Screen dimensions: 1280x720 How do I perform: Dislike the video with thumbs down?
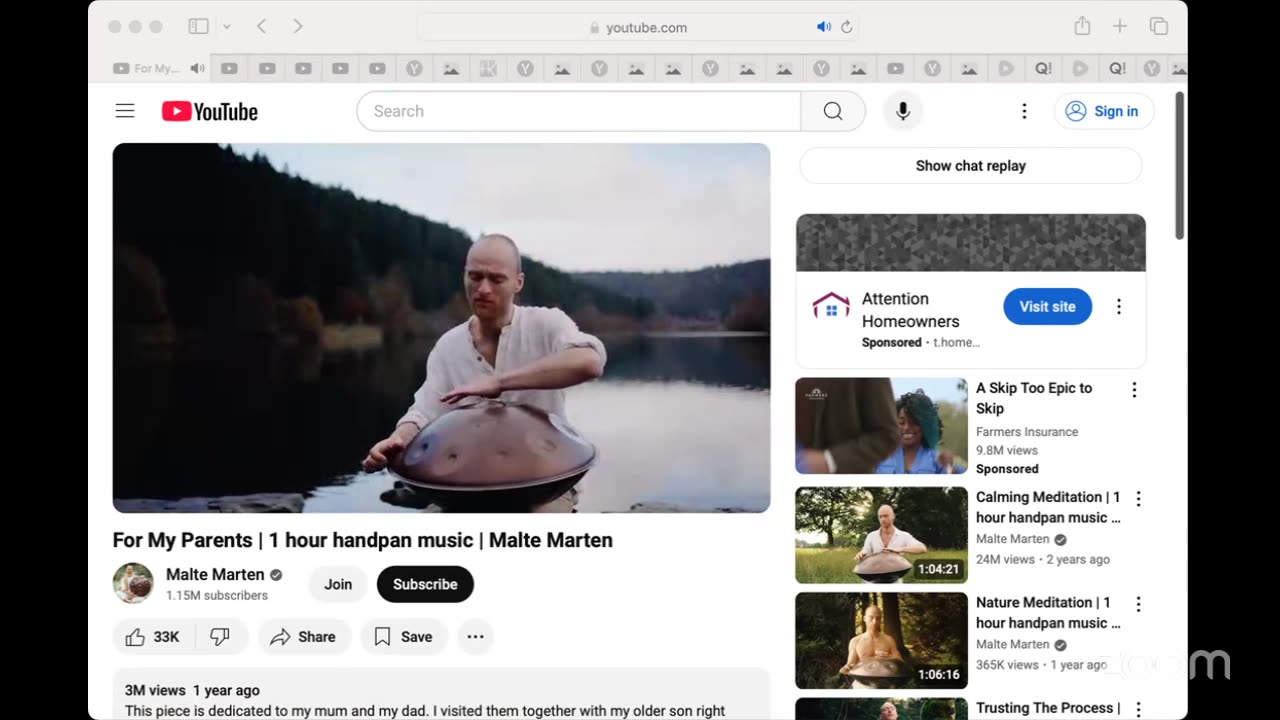pos(220,637)
